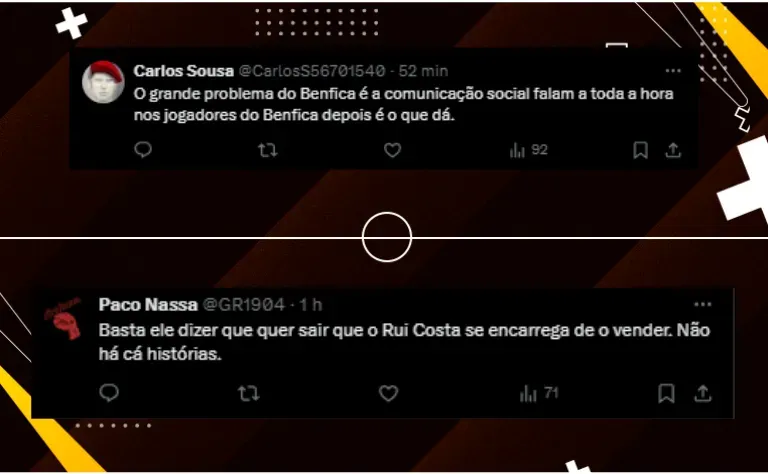The width and height of the screenshot is (768, 474).
Task: Retweet Paco Nassa's post
Action: (248, 393)
